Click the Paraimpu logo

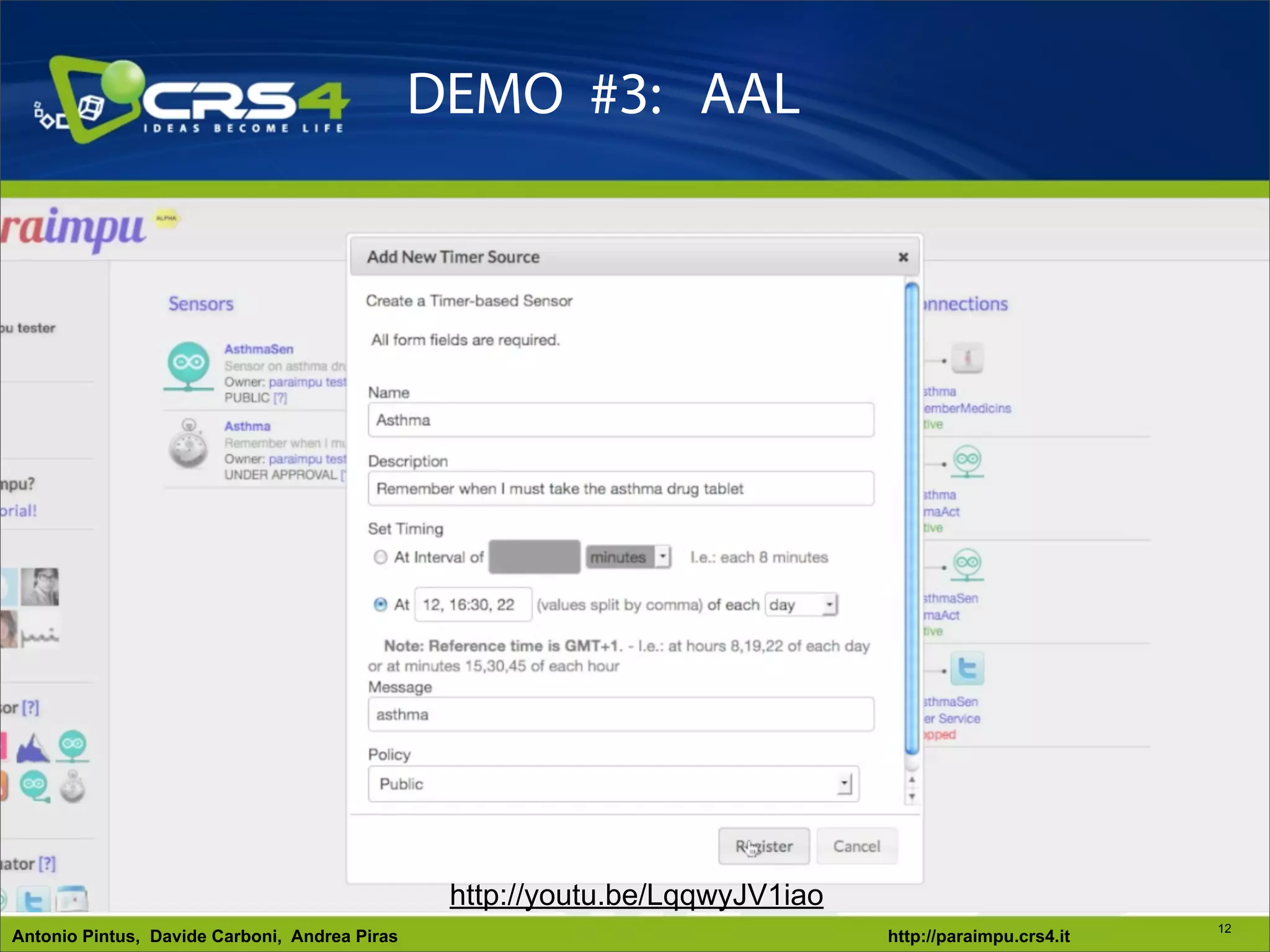point(73,229)
